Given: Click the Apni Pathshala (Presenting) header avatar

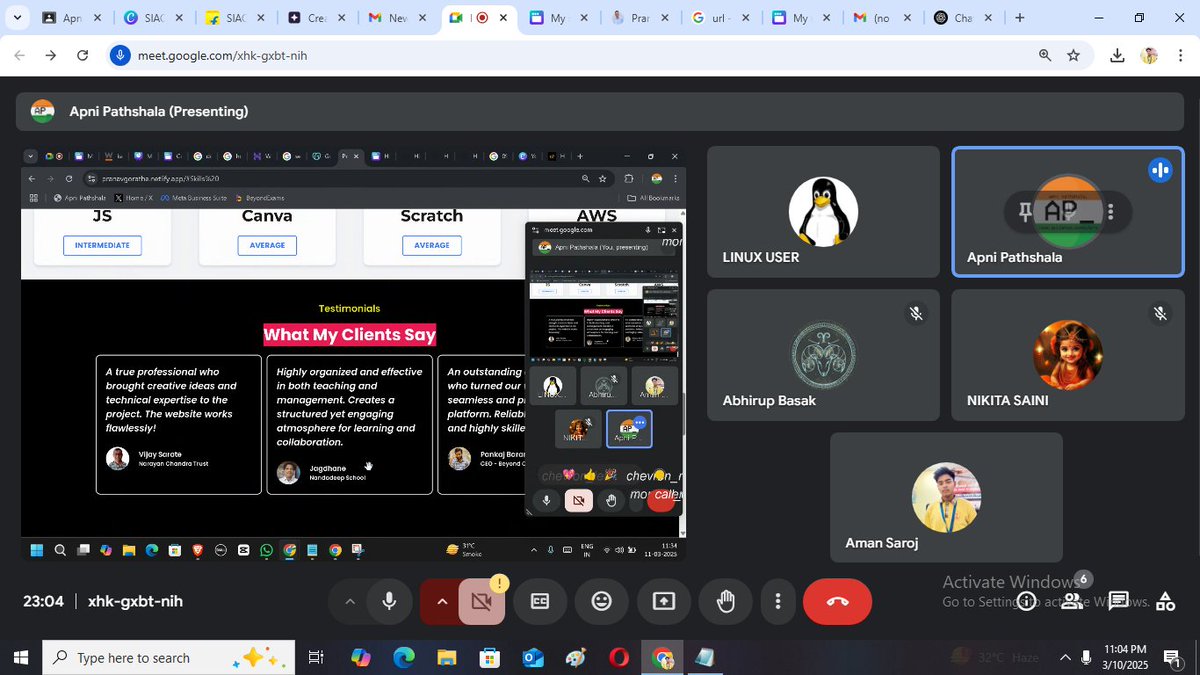Looking at the screenshot, I should tap(42, 111).
